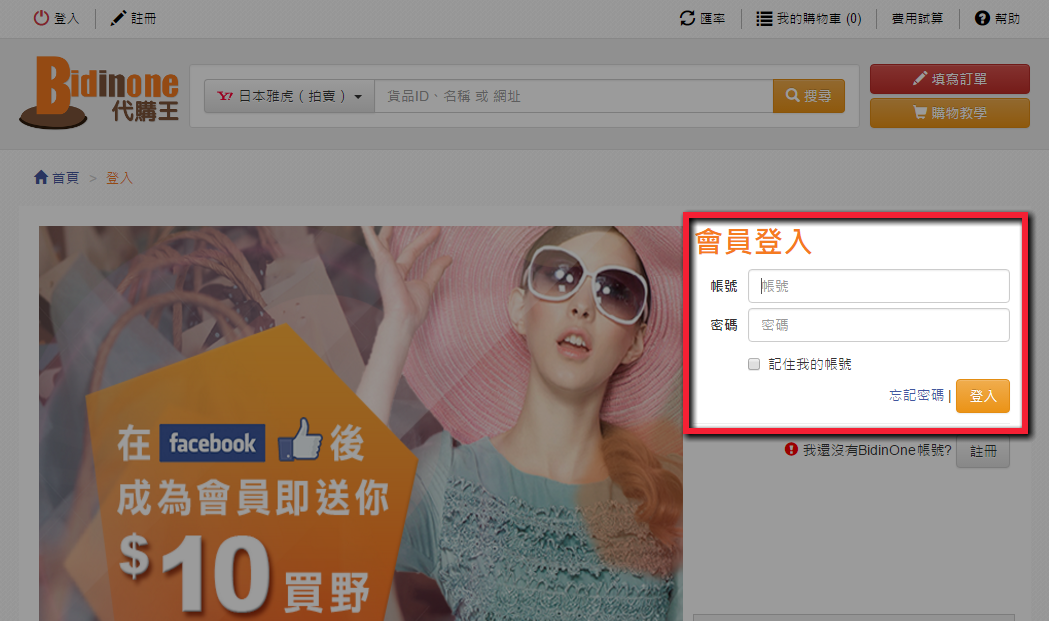Focus the 密碼 password input field

point(878,325)
